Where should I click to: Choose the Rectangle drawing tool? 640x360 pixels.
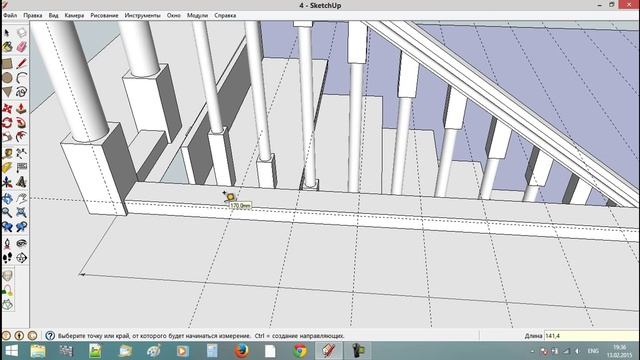[7, 63]
